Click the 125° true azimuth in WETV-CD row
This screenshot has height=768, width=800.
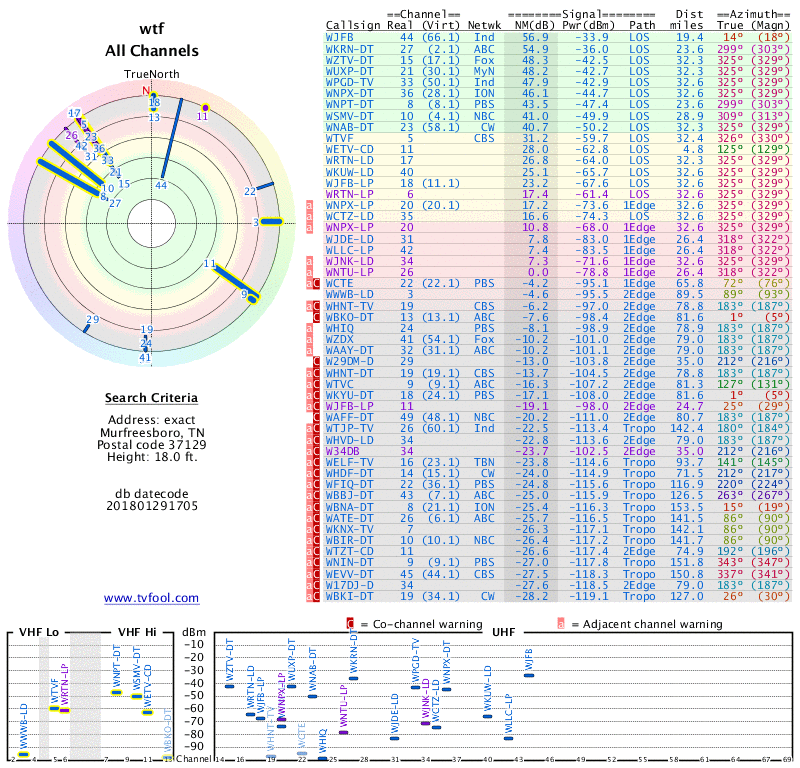730,150
